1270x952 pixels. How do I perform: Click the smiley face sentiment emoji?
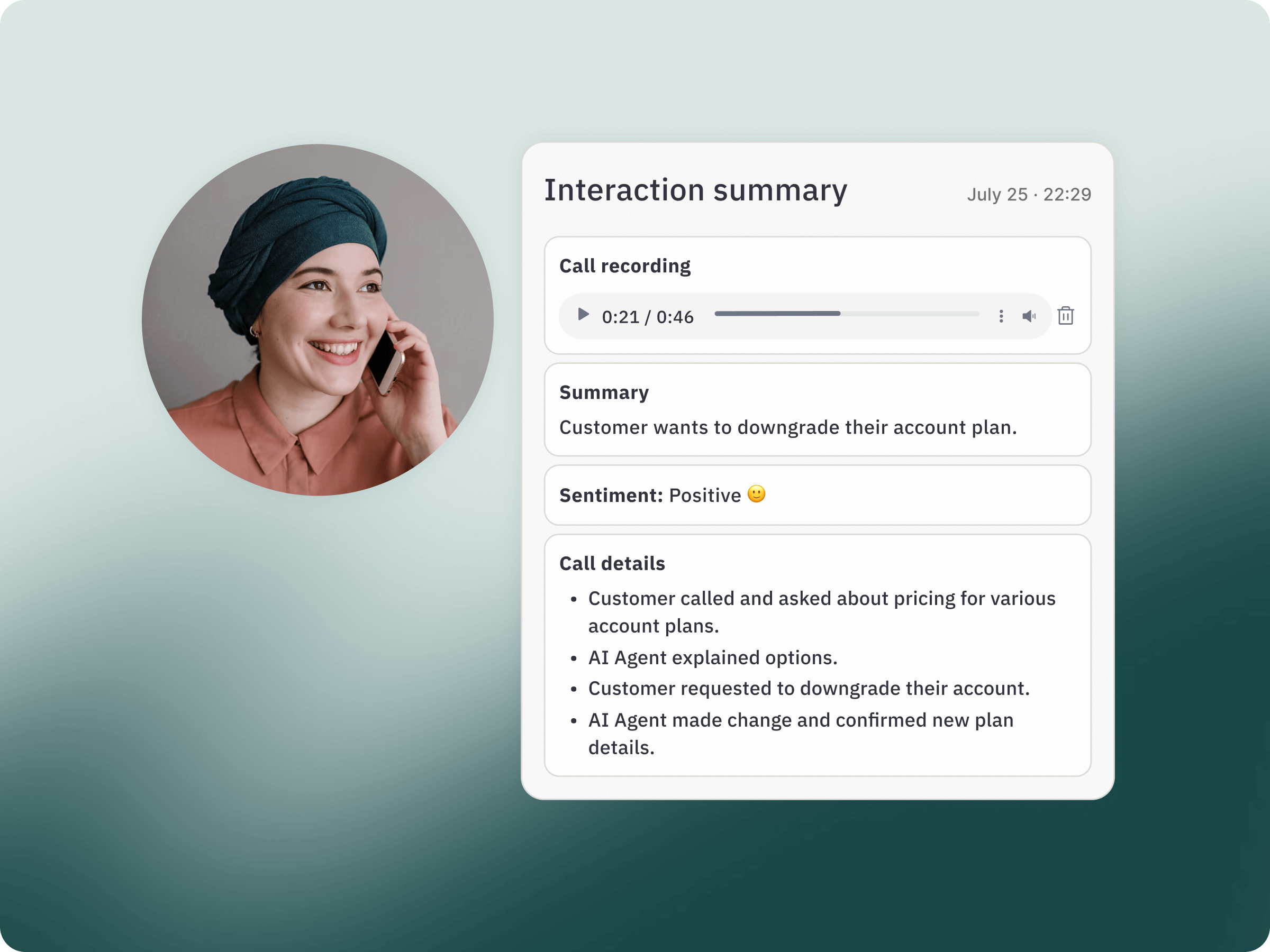click(x=756, y=494)
